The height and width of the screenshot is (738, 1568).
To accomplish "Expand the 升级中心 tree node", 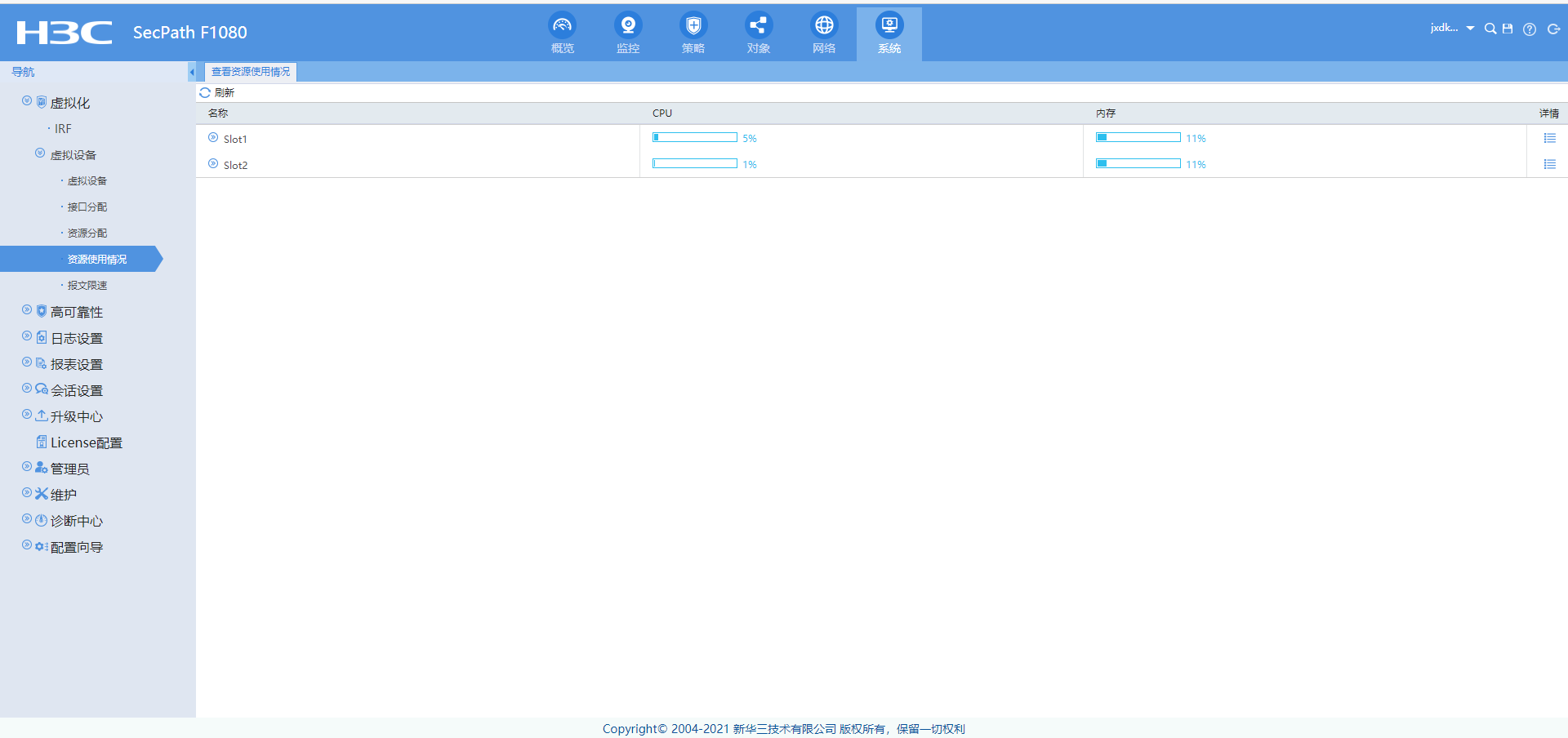I will tap(27, 415).
